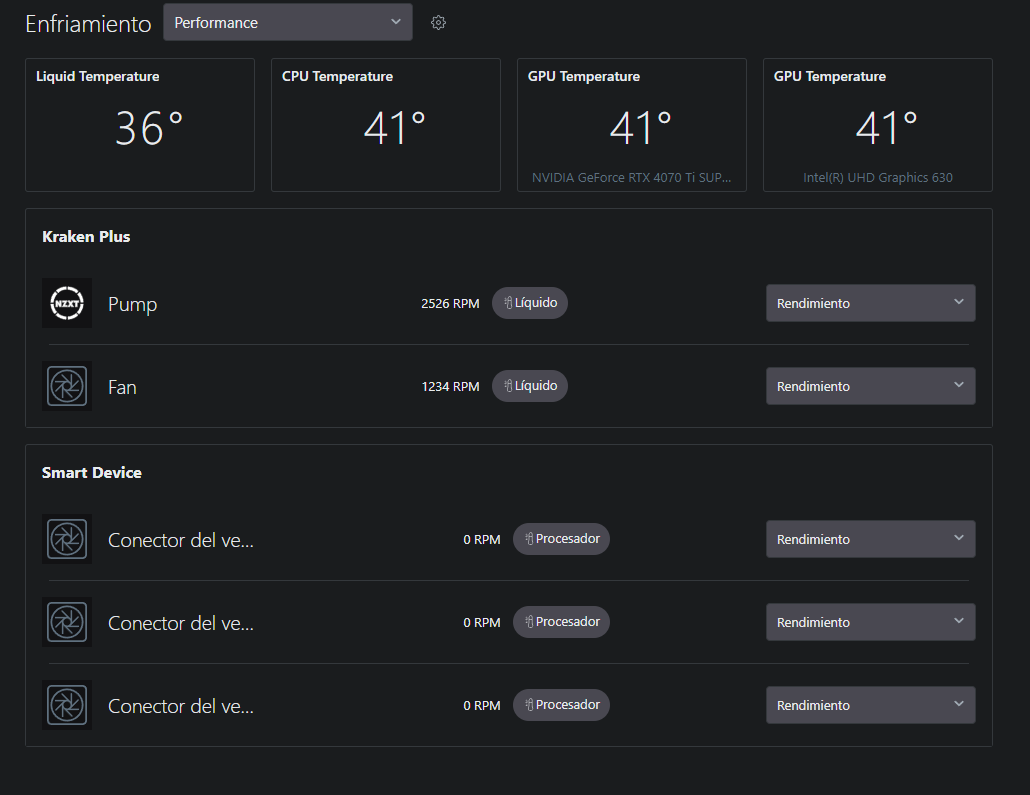This screenshot has height=795, width=1030.
Task: Select the NVIDIA GeForce GPU Temperature card
Action: (x=632, y=125)
